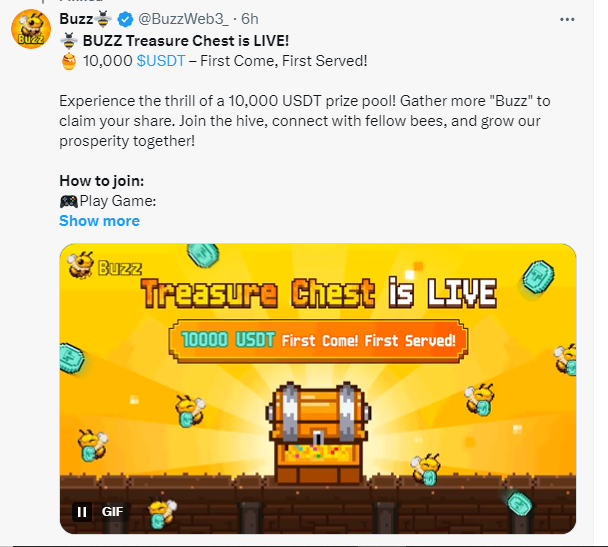
Task: Expand the post with Show more
Action: point(99,221)
